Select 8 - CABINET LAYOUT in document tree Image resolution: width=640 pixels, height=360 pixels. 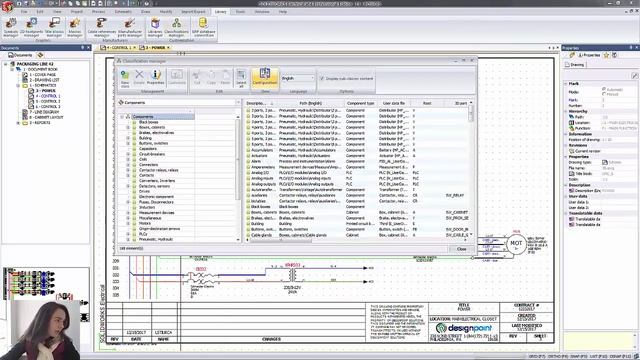tap(46, 117)
